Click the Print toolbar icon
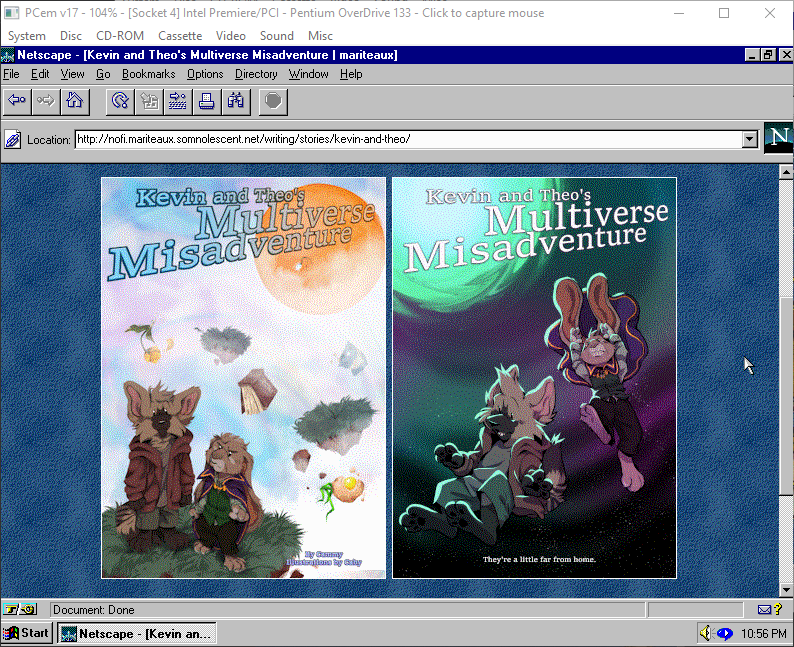Screen dimensions: 794x647 (x=207, y=100)
